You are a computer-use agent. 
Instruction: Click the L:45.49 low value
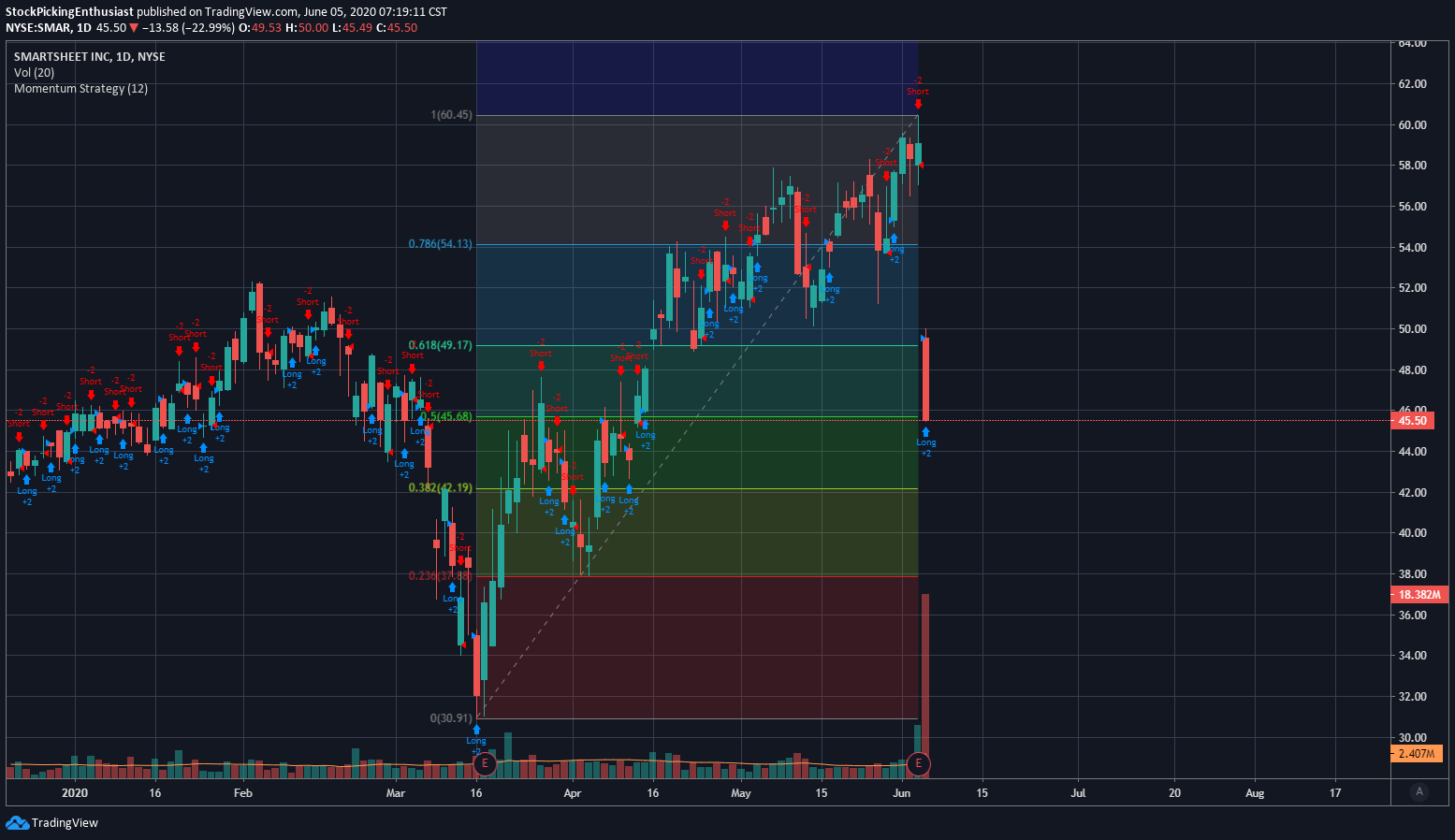tap(353, 28)
